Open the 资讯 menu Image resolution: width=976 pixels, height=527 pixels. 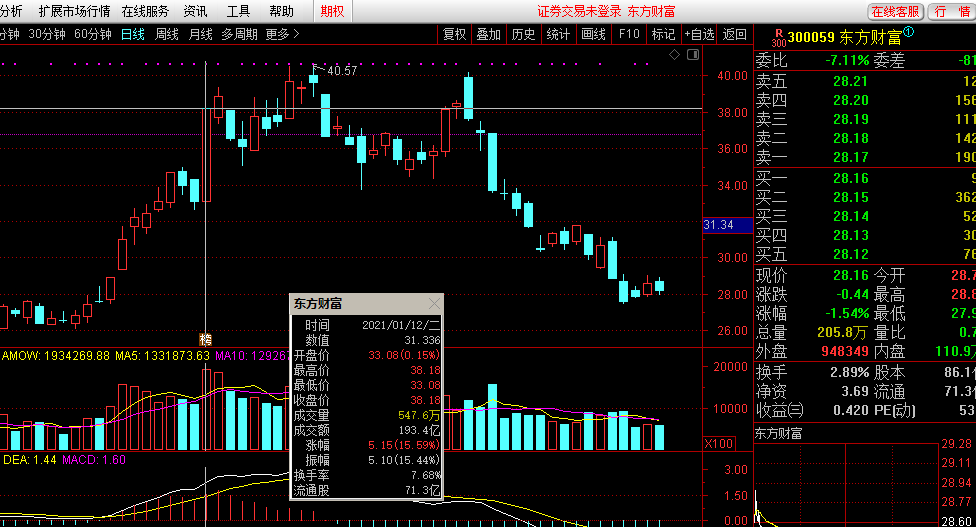pyautogui.click(x=195, y=11)
